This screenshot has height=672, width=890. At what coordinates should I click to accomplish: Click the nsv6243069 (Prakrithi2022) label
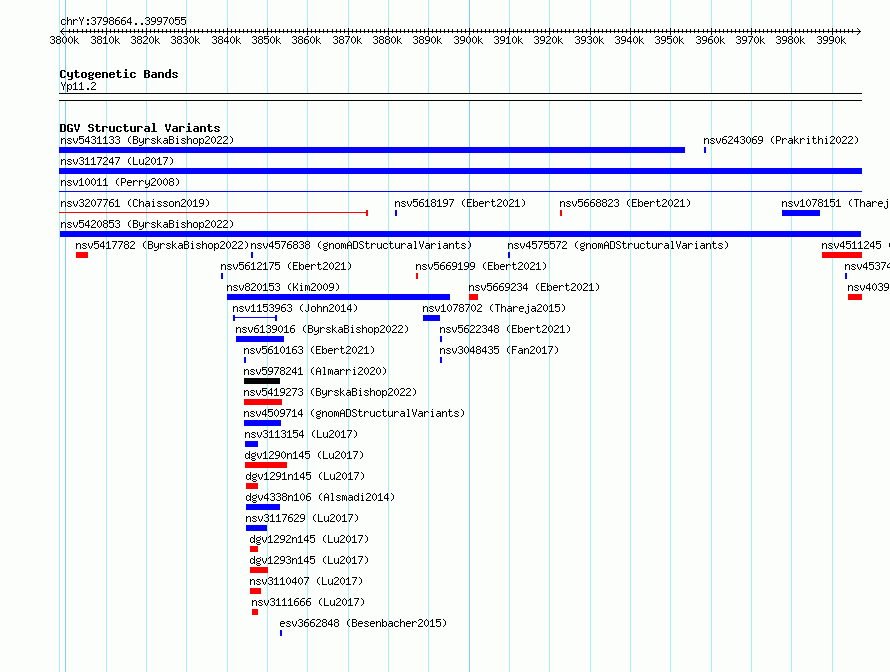[781, 140]
